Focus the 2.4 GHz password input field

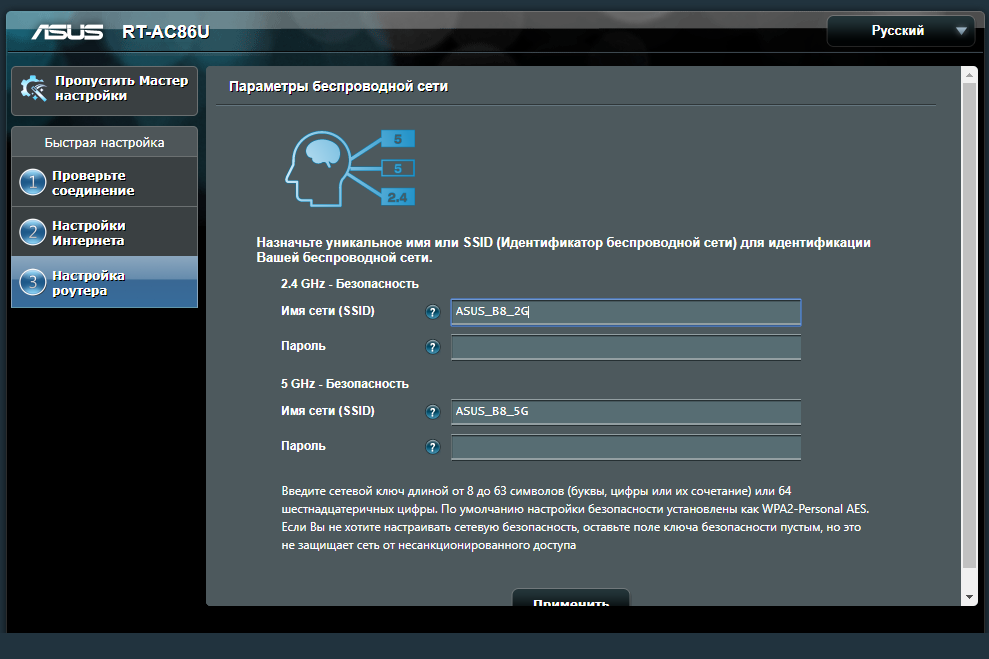[626, 347]
